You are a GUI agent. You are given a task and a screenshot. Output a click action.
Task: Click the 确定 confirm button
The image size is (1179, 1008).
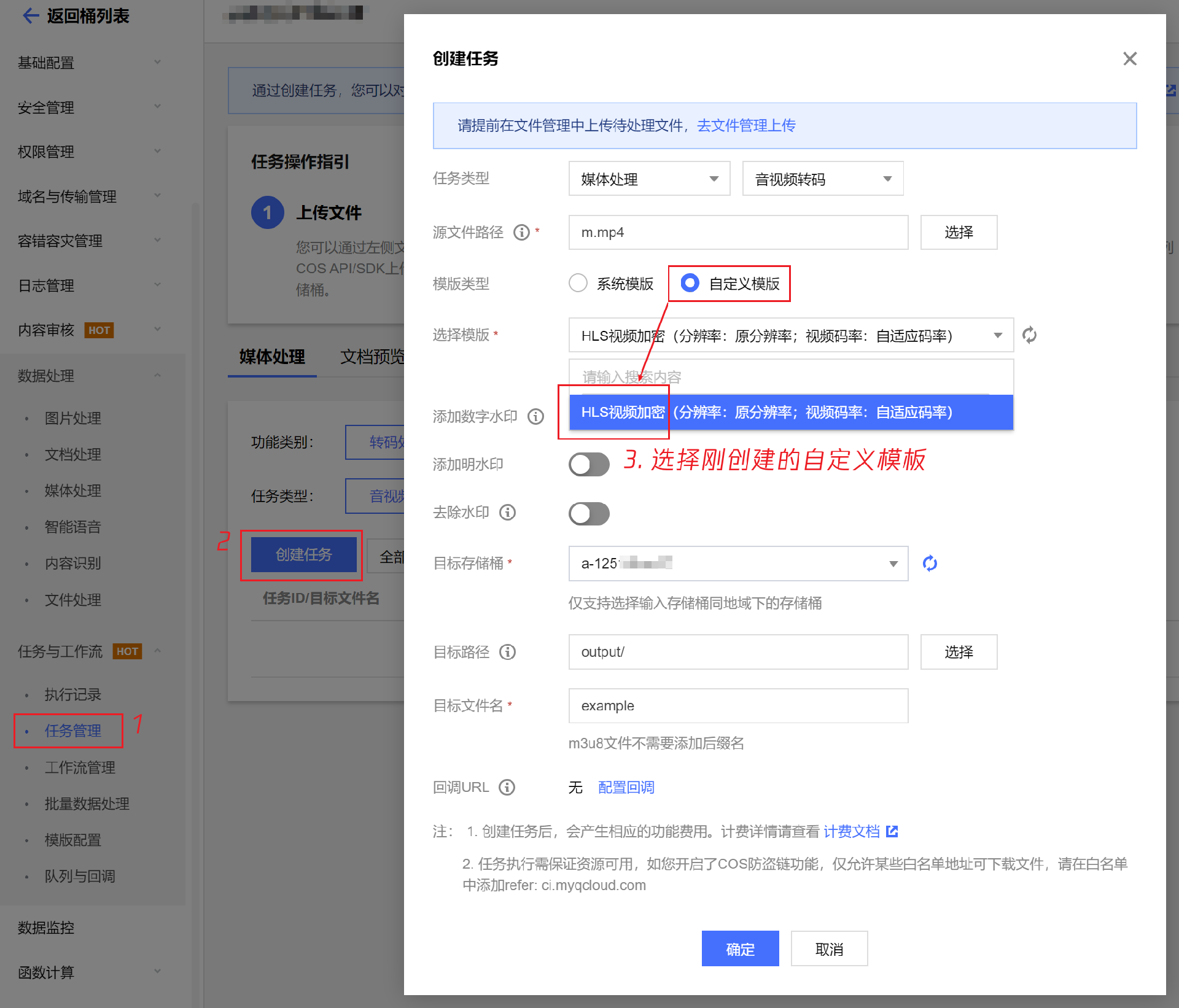pos(739,949)
